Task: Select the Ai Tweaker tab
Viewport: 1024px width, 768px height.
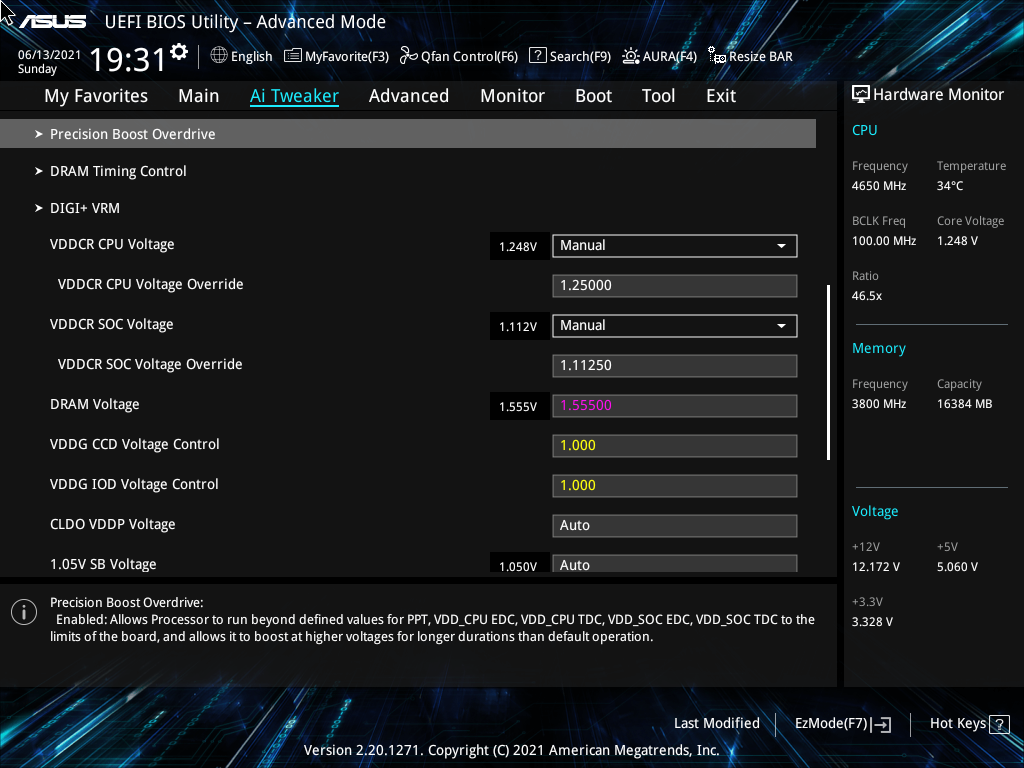Action: [x=294, y=96]
